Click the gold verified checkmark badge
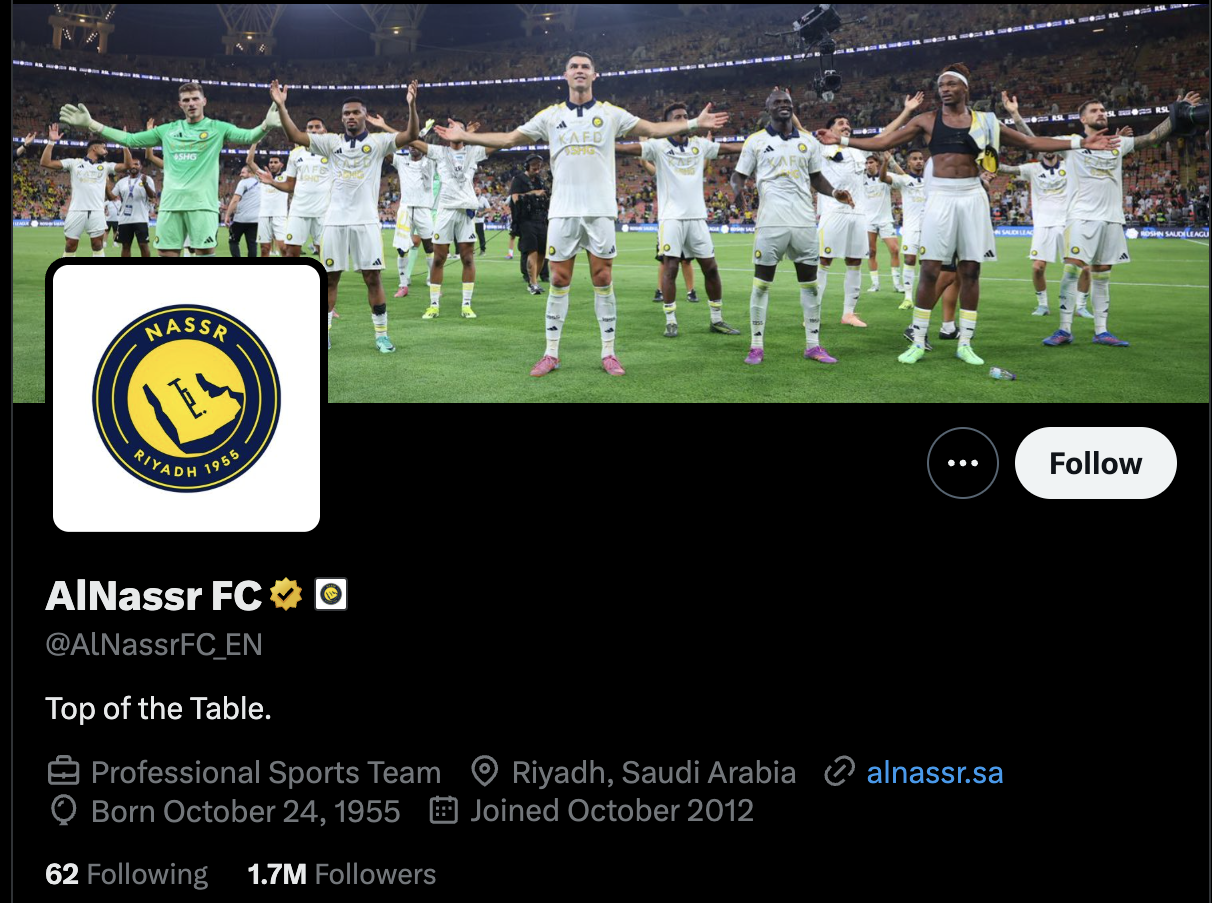Image resolution: width=1212 pixels, height=903 pixels. [286, 595]
